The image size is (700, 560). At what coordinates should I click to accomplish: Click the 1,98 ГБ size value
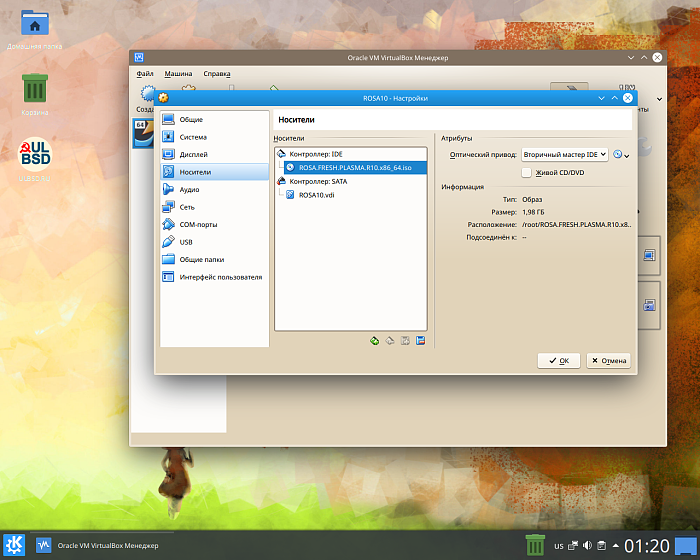pyautogui.click(x=533, y=212)
